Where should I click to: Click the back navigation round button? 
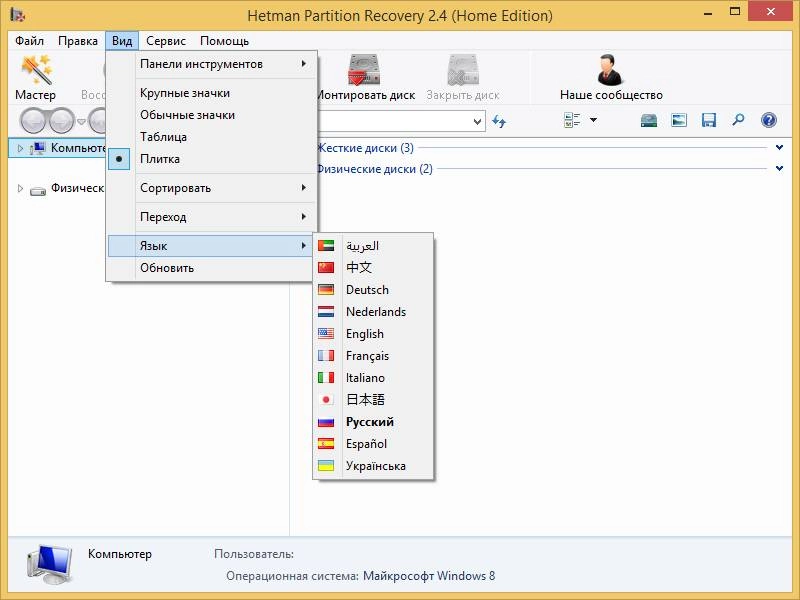(34, 121)
